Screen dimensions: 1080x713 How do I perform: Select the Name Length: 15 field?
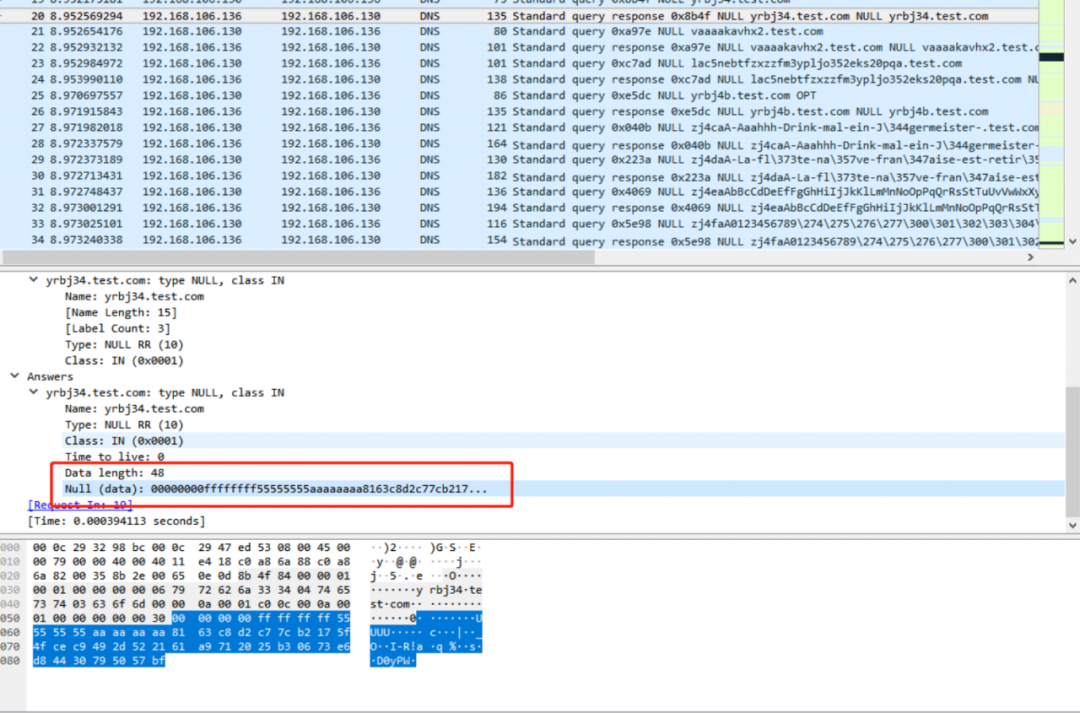click(121, 313)
